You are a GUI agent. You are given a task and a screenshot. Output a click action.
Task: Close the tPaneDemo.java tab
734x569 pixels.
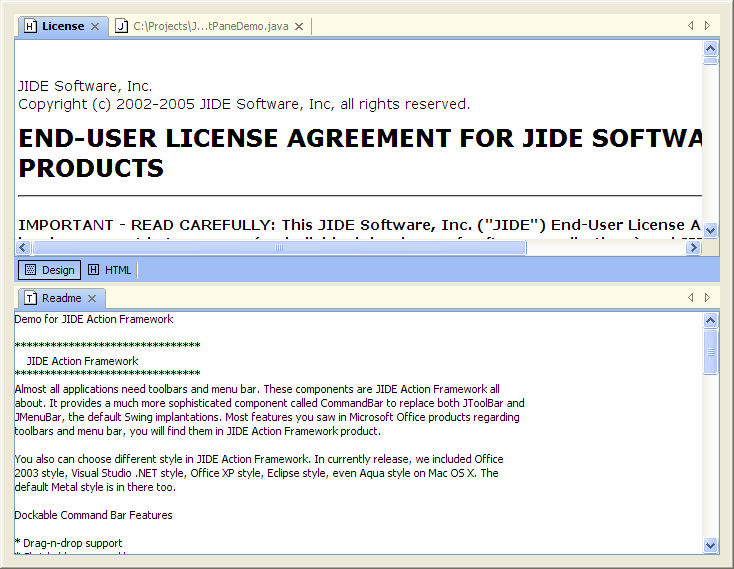pos(299,27)
